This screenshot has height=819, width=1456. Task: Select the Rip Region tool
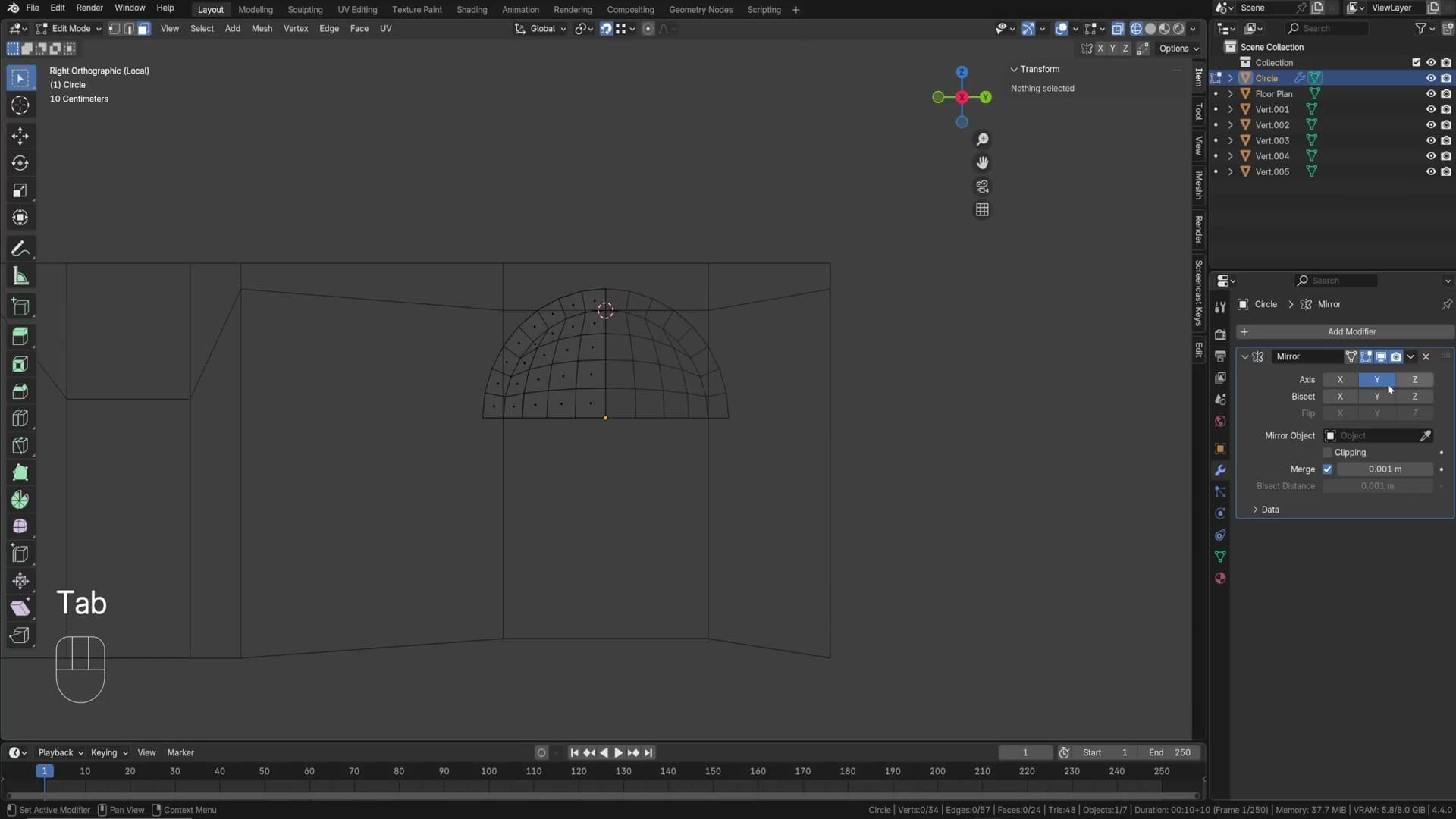tap(20, 636)
